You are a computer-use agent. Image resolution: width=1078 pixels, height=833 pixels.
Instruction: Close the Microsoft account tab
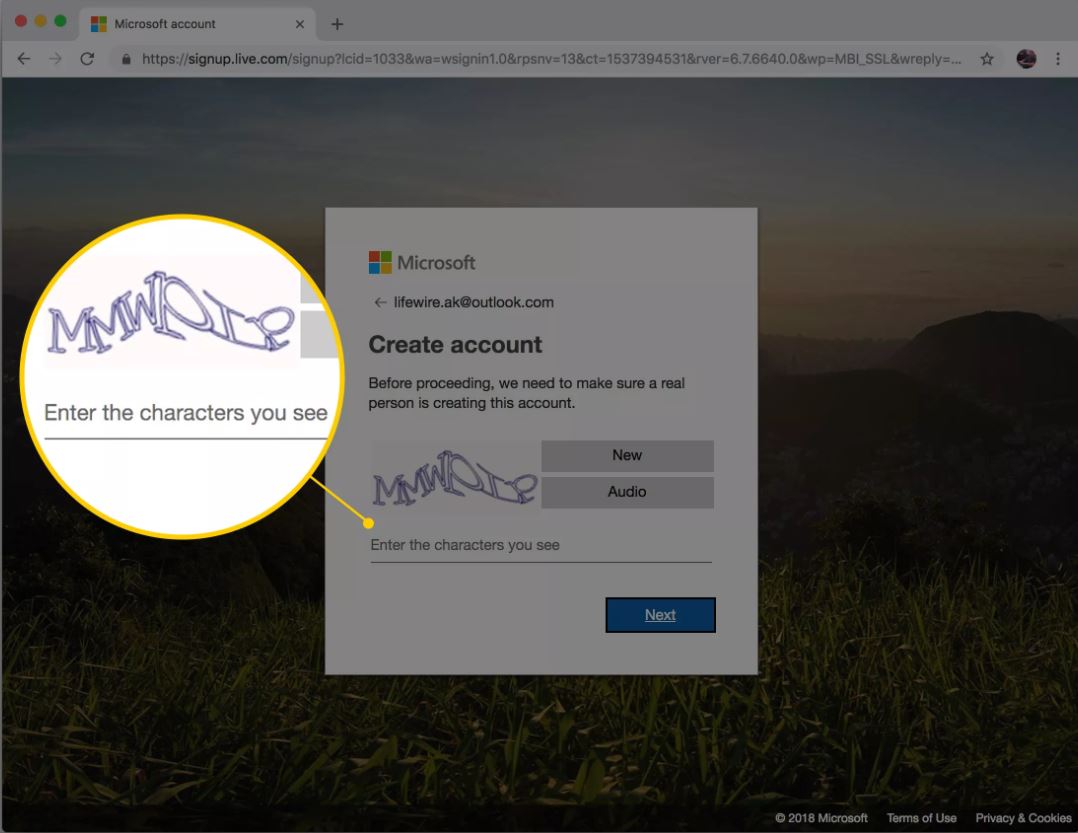click(300, 24)
